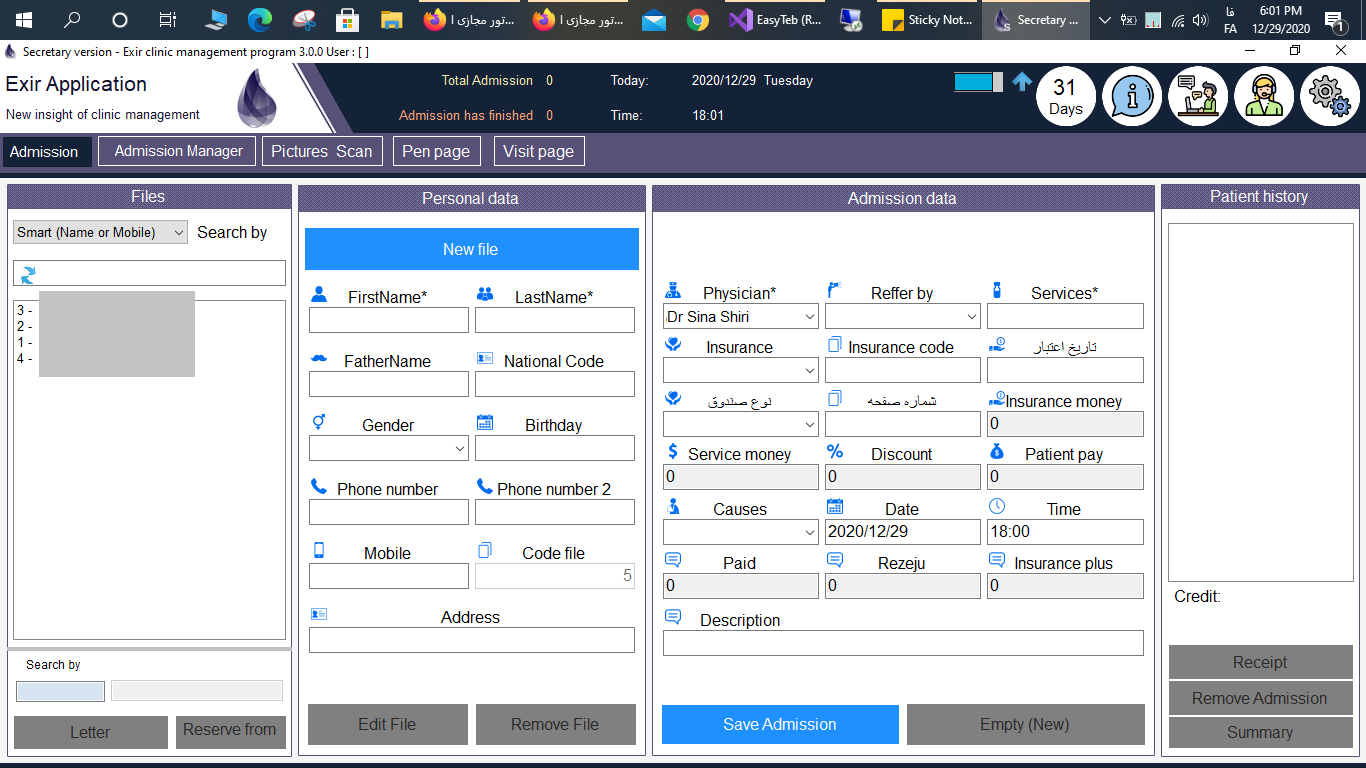Switch to the Admission Manager tab
The height and width of the screenshot is (768, 1366).
178,151
